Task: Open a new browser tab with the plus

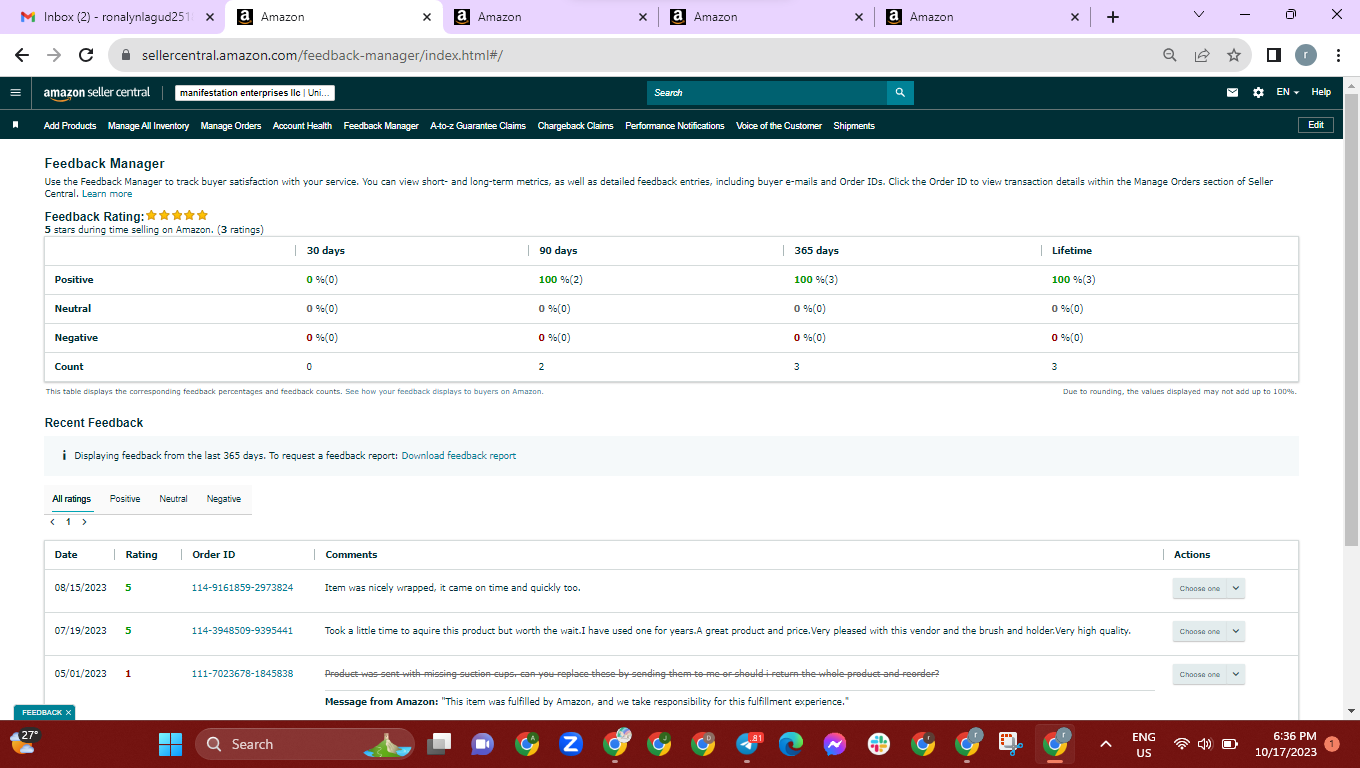Action: click(1113, 17)
